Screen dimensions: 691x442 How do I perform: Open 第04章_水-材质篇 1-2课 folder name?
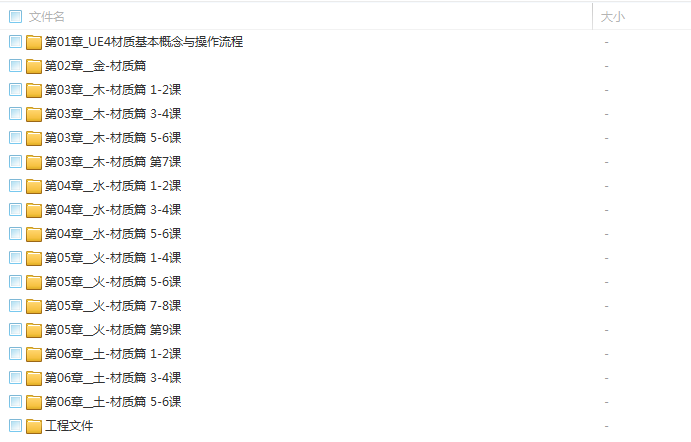coord(113,186)
